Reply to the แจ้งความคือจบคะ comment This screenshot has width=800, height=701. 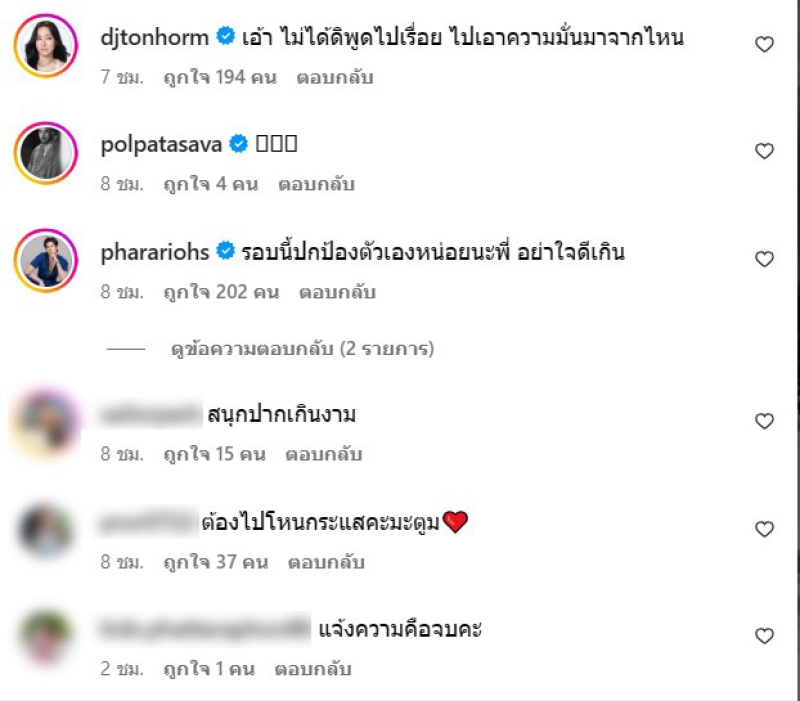(x=313, y=669)
